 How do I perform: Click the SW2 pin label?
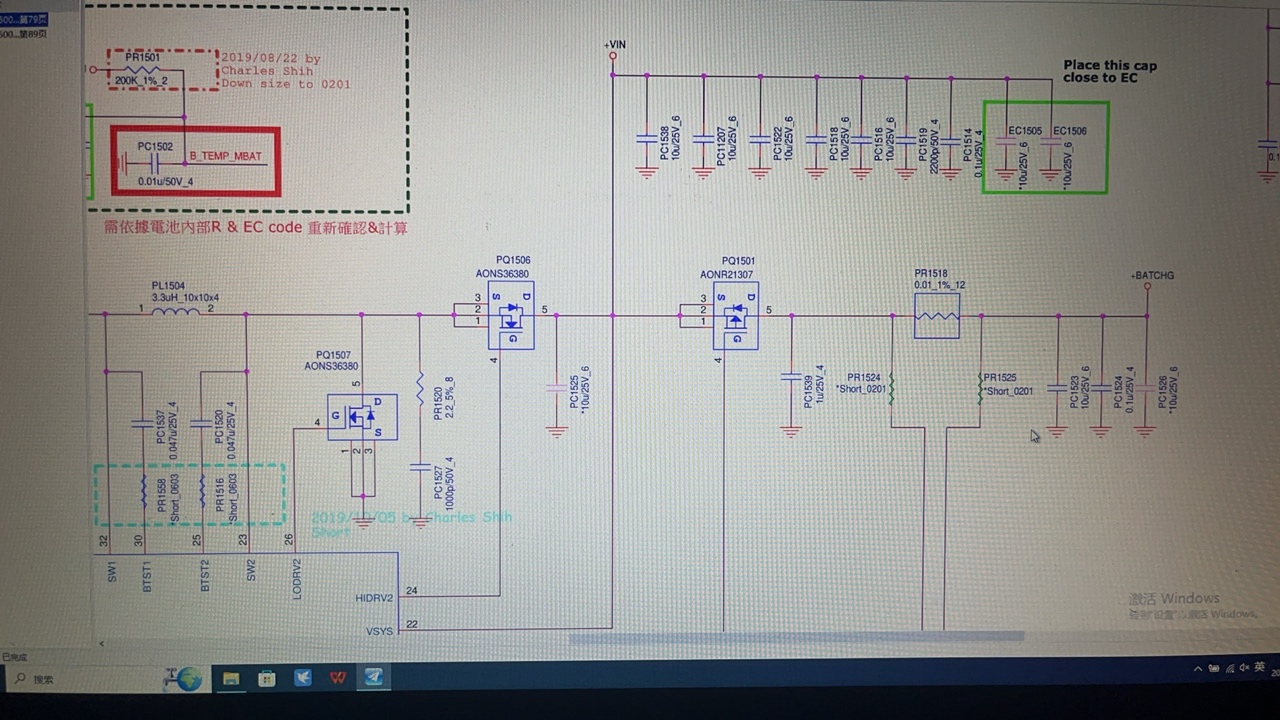pos(251,571)
